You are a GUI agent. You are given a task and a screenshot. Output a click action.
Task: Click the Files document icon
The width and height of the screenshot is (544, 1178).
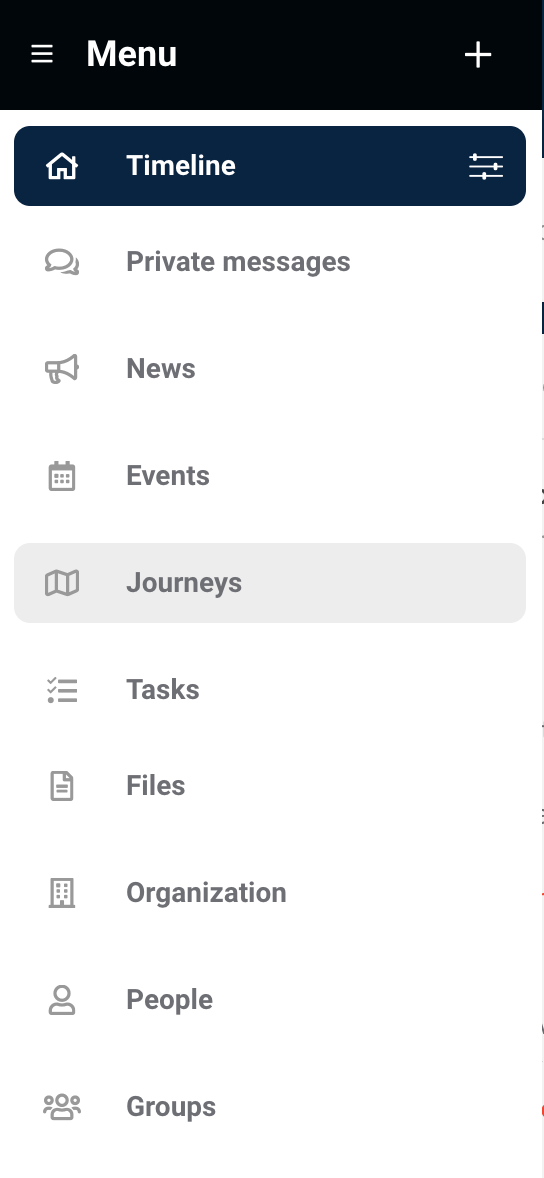(62, 786)
